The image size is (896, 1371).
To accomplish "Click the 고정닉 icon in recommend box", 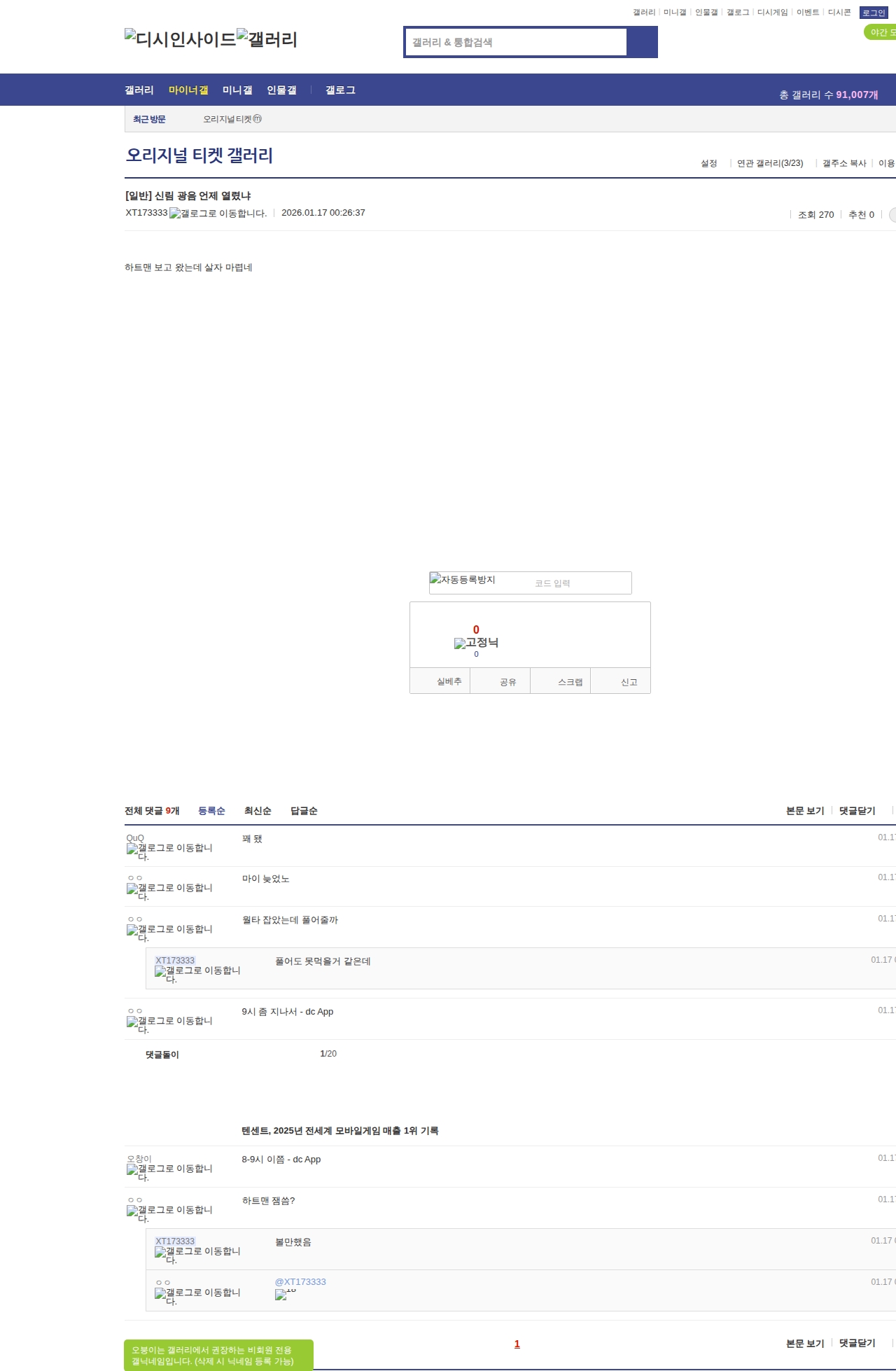I will [476, 643].
